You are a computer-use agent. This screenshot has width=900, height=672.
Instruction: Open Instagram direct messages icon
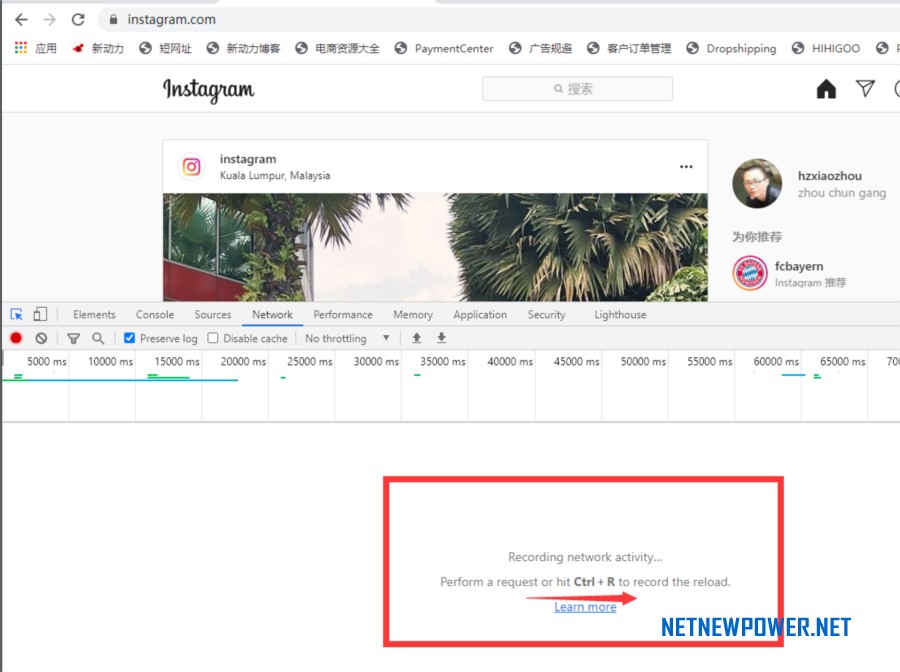click(x=865, y=88)
